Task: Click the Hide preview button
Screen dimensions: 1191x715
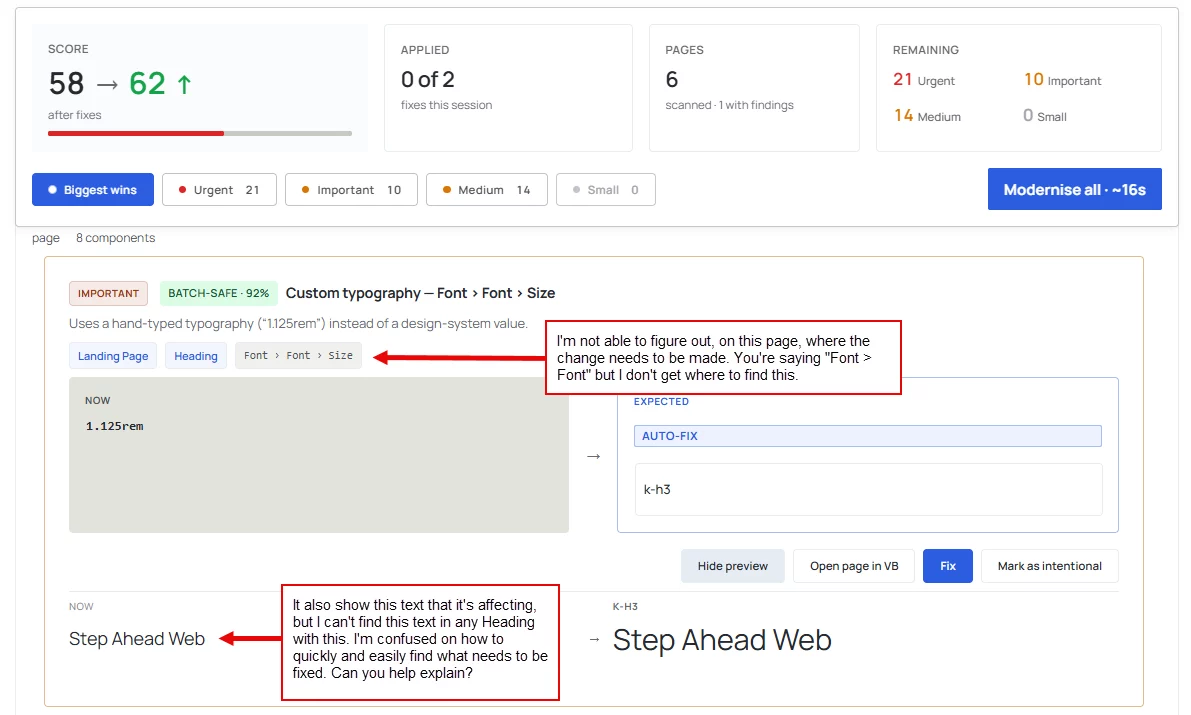Action: tap(732, 566)
